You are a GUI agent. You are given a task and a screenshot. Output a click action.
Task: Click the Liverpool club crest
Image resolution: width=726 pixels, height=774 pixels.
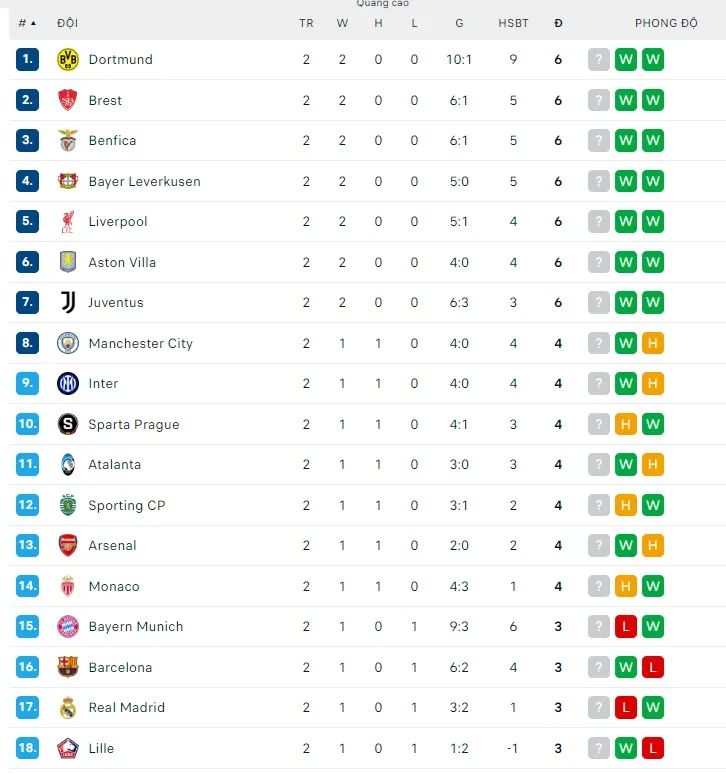68,222
